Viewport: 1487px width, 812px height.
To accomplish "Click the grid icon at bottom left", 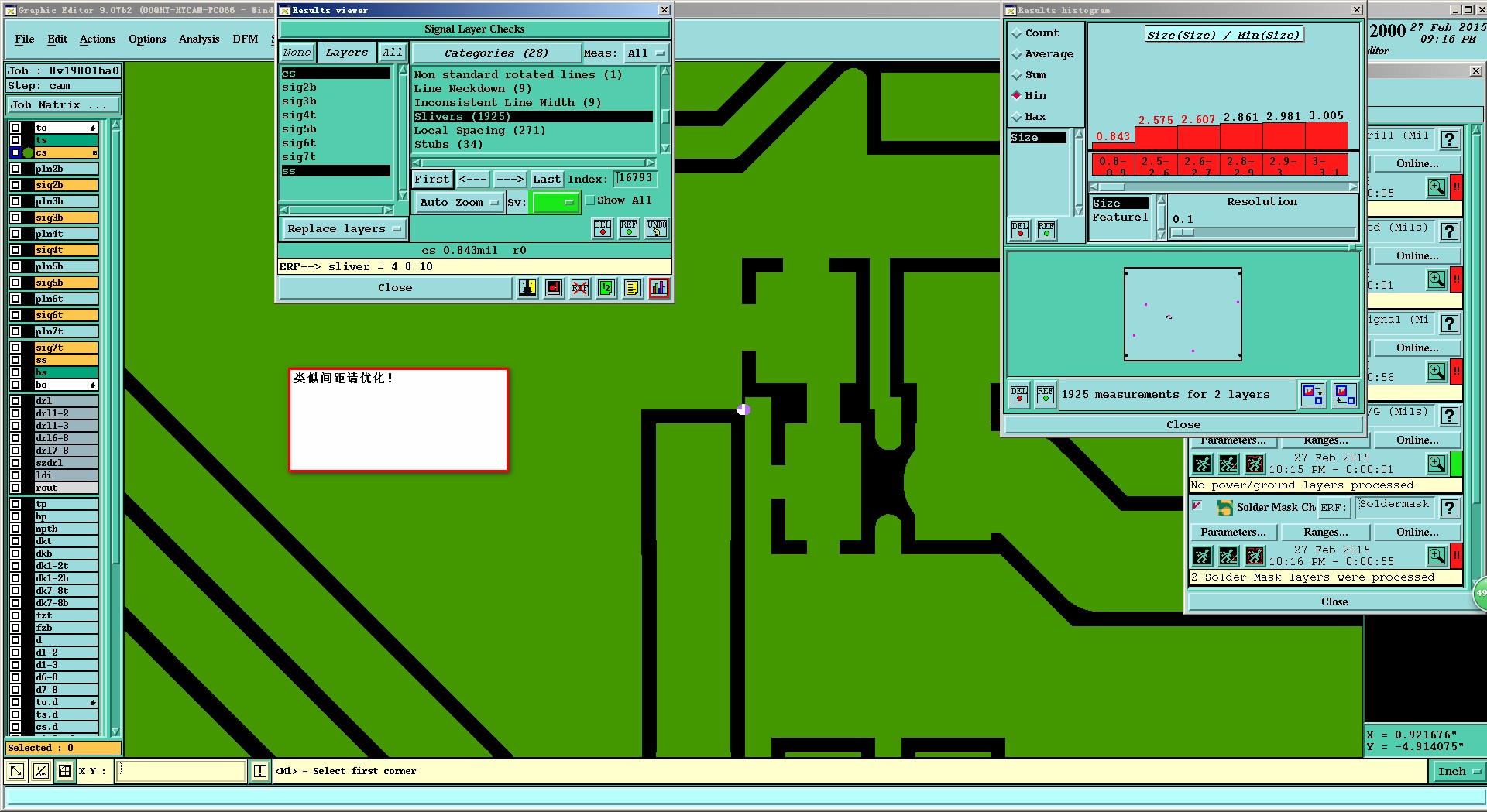I will pyautogui.click(x=65, y=771).
